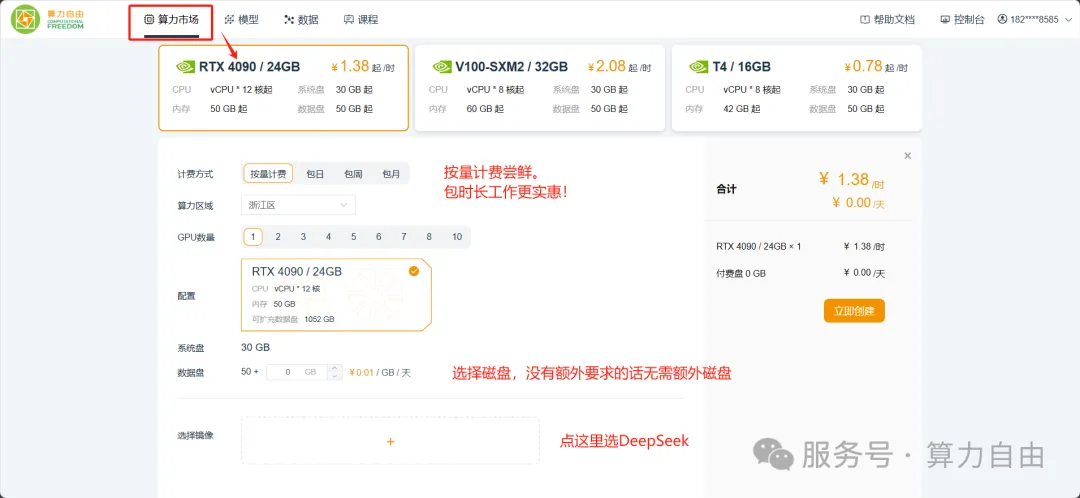Expand the 浙江区 region dropdown

tap(299, 205)
